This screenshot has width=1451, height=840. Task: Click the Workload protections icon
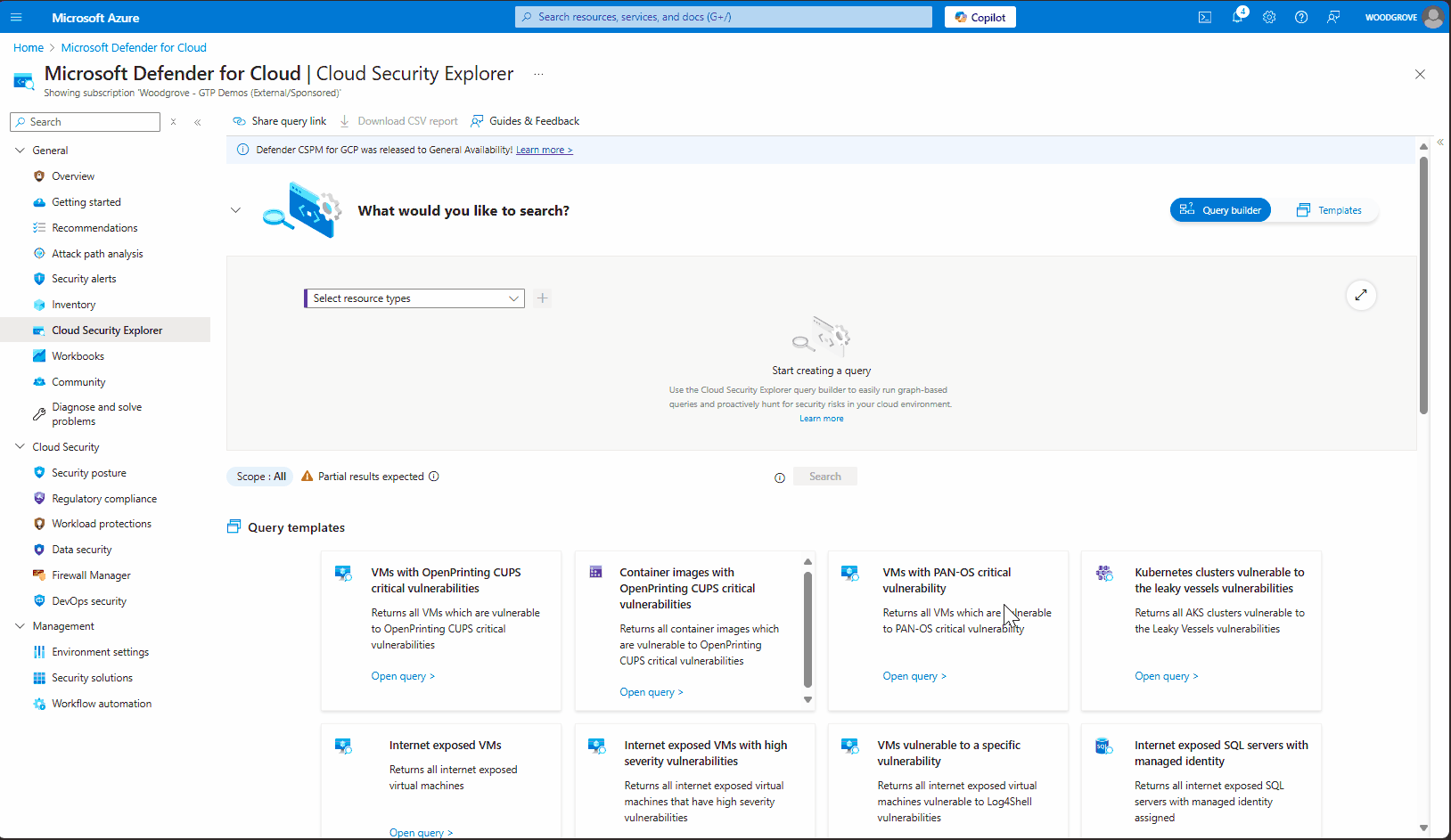click(x=39, y=524)
